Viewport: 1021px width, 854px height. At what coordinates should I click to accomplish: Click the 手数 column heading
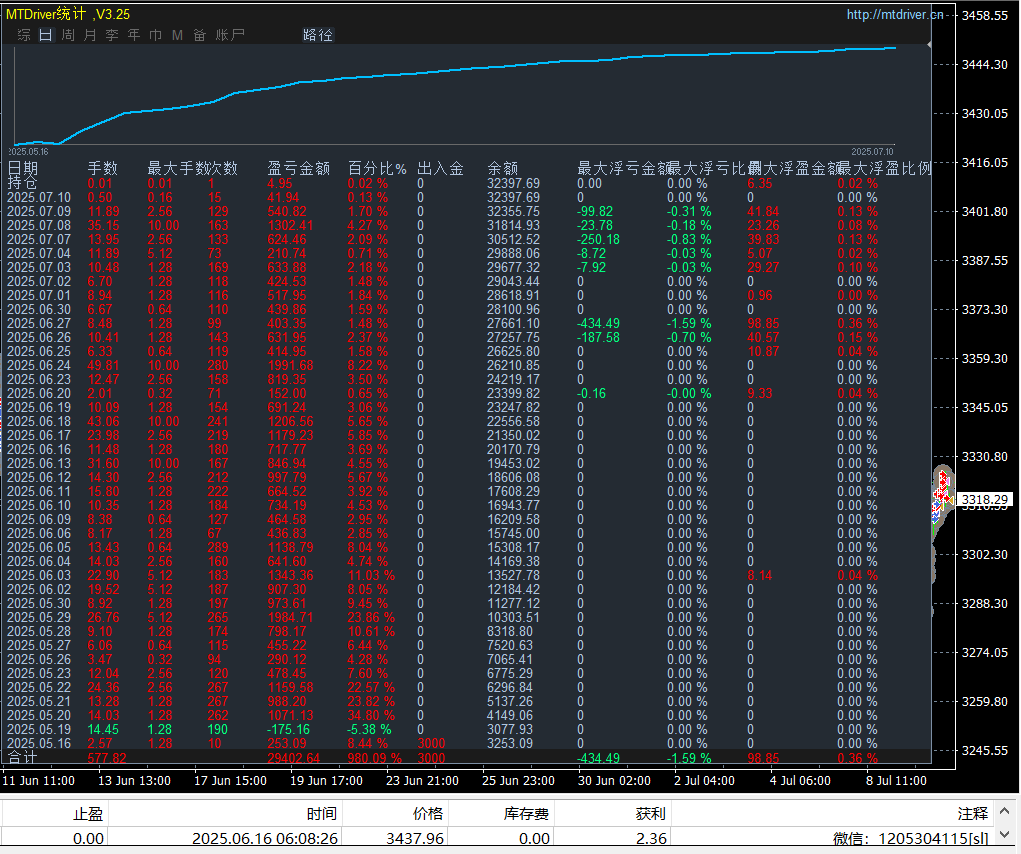(x=103, y=169)
